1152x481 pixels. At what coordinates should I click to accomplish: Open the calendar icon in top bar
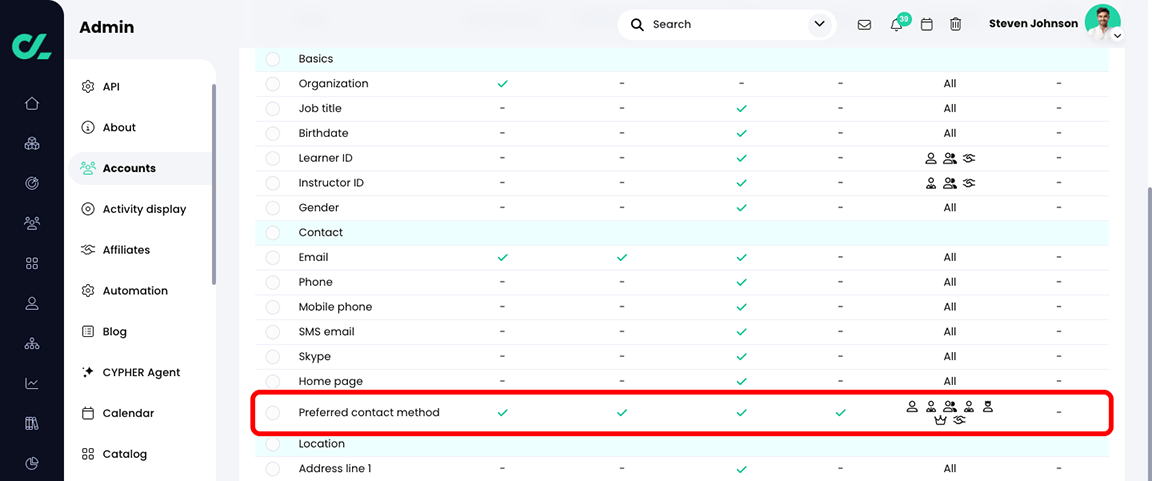pyautogui.click(x=927, y=24)
